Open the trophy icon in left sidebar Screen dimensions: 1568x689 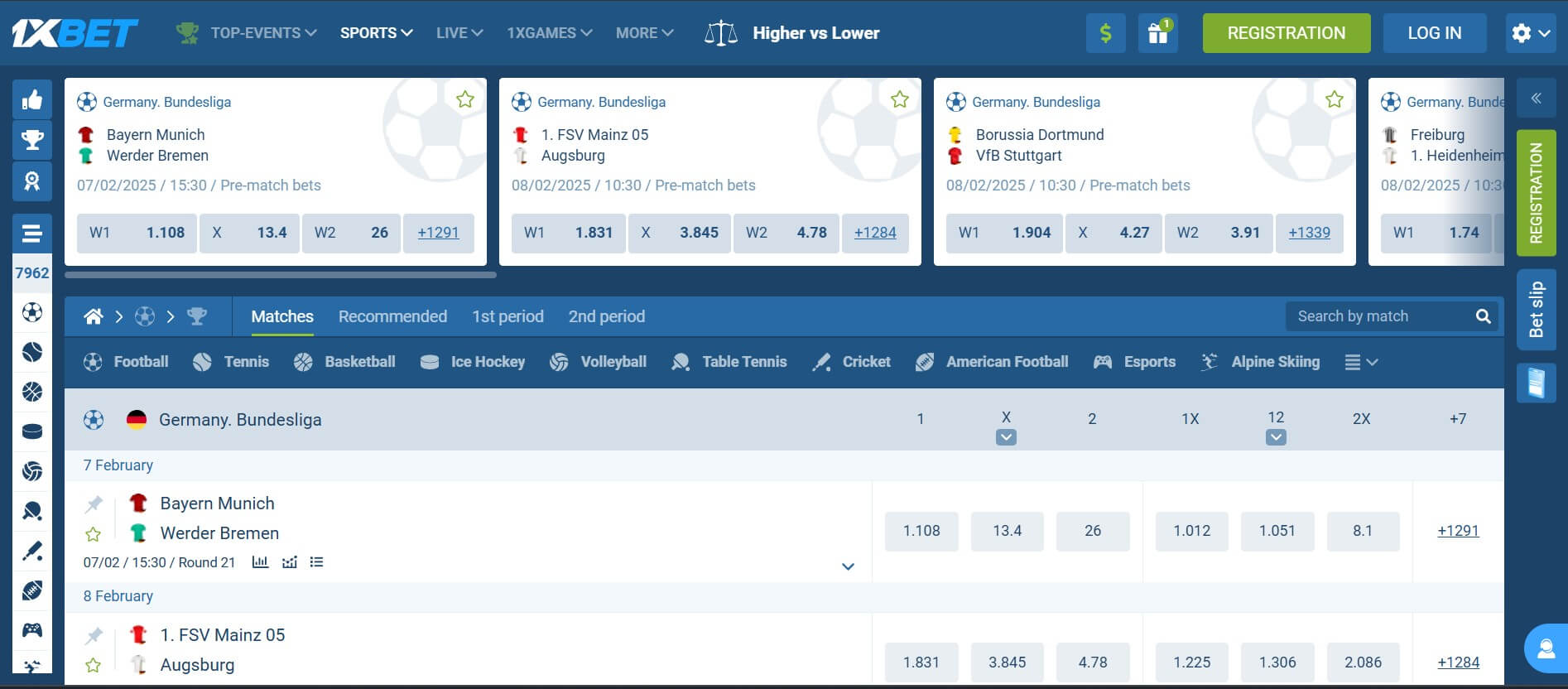click(x=32, y=140)
